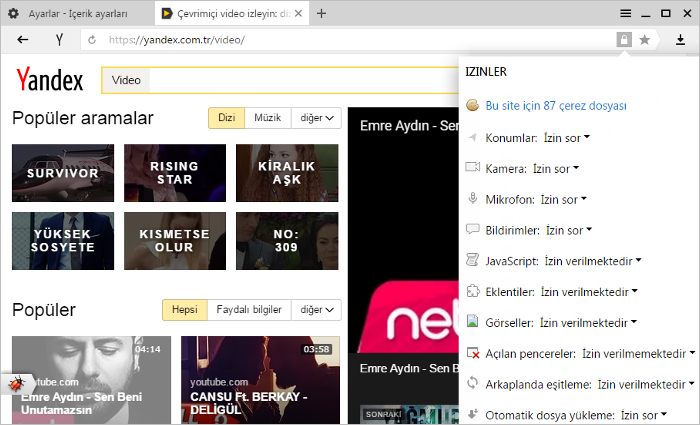Screen dimensions: 700x425
Task: Click the IZINLER panel heading
Action: (x=486, y=72)
